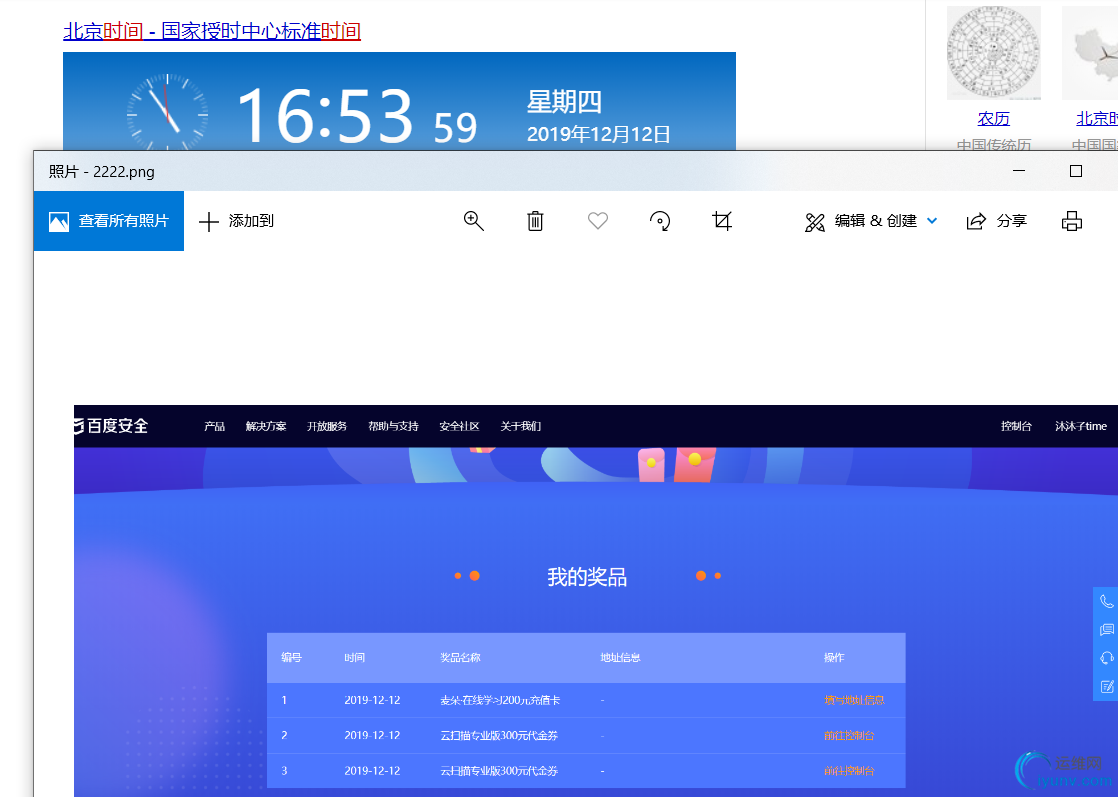Click the 编号 column header
The height and width of the screenshot is (797, 1118).
click(x=291, y=657)
